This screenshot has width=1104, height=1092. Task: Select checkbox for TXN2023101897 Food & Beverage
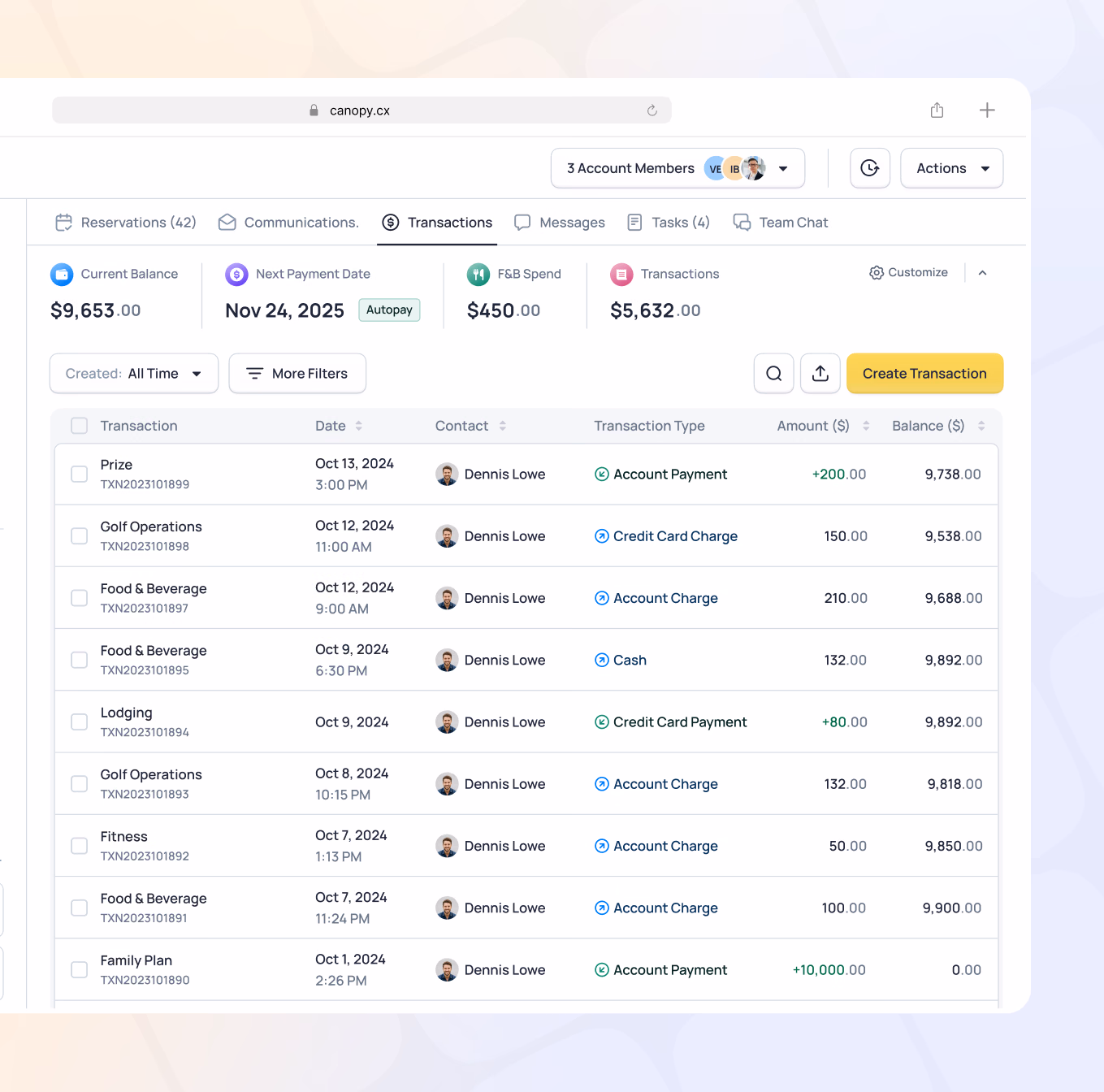(79, 598)
